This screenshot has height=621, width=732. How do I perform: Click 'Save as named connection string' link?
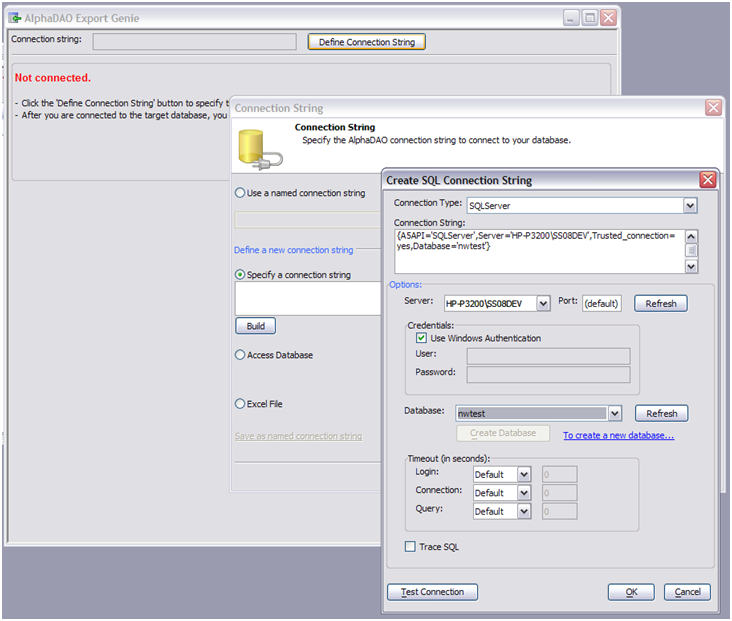point(298,436)
